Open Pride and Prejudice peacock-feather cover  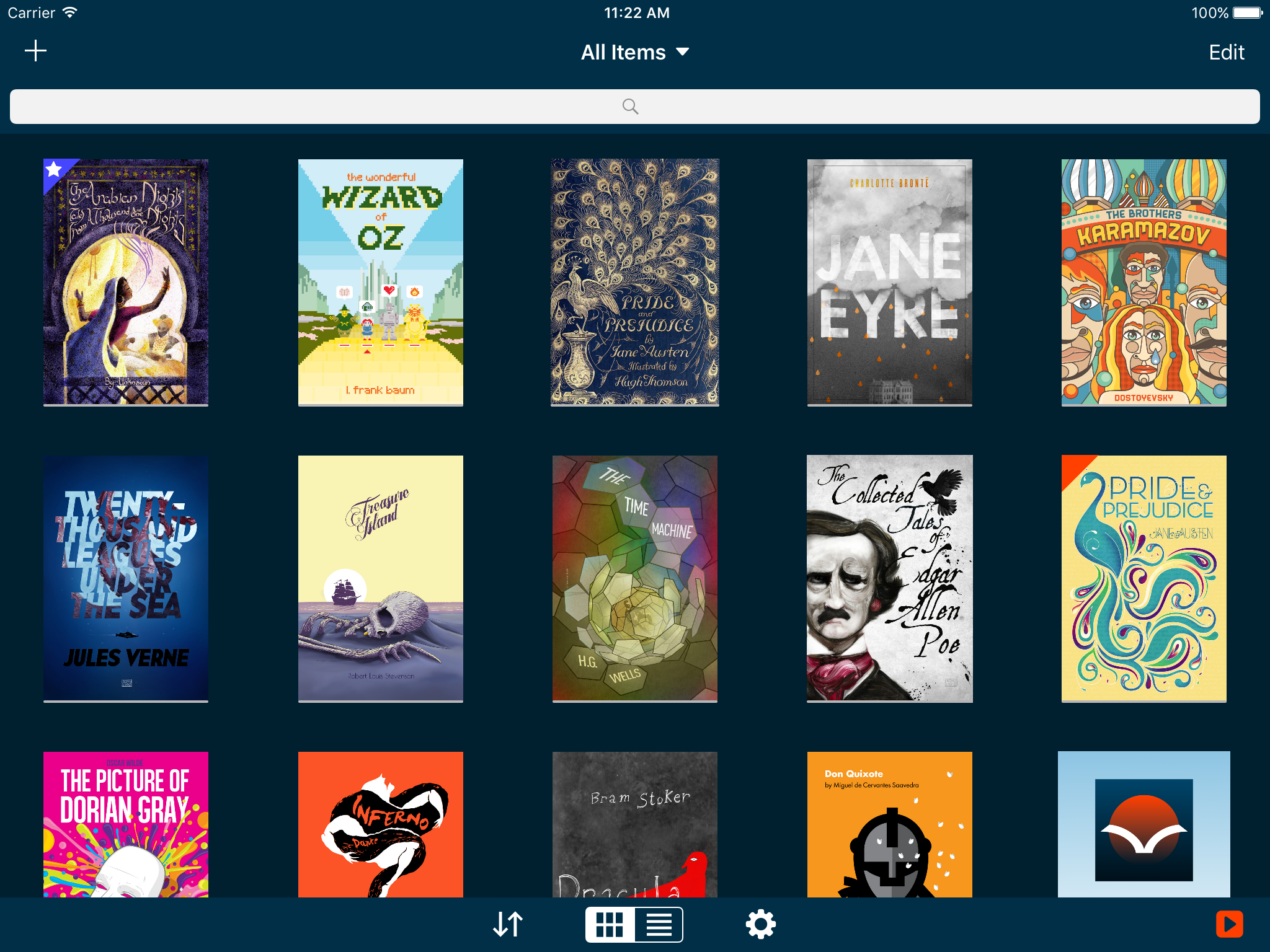[635, 283]
